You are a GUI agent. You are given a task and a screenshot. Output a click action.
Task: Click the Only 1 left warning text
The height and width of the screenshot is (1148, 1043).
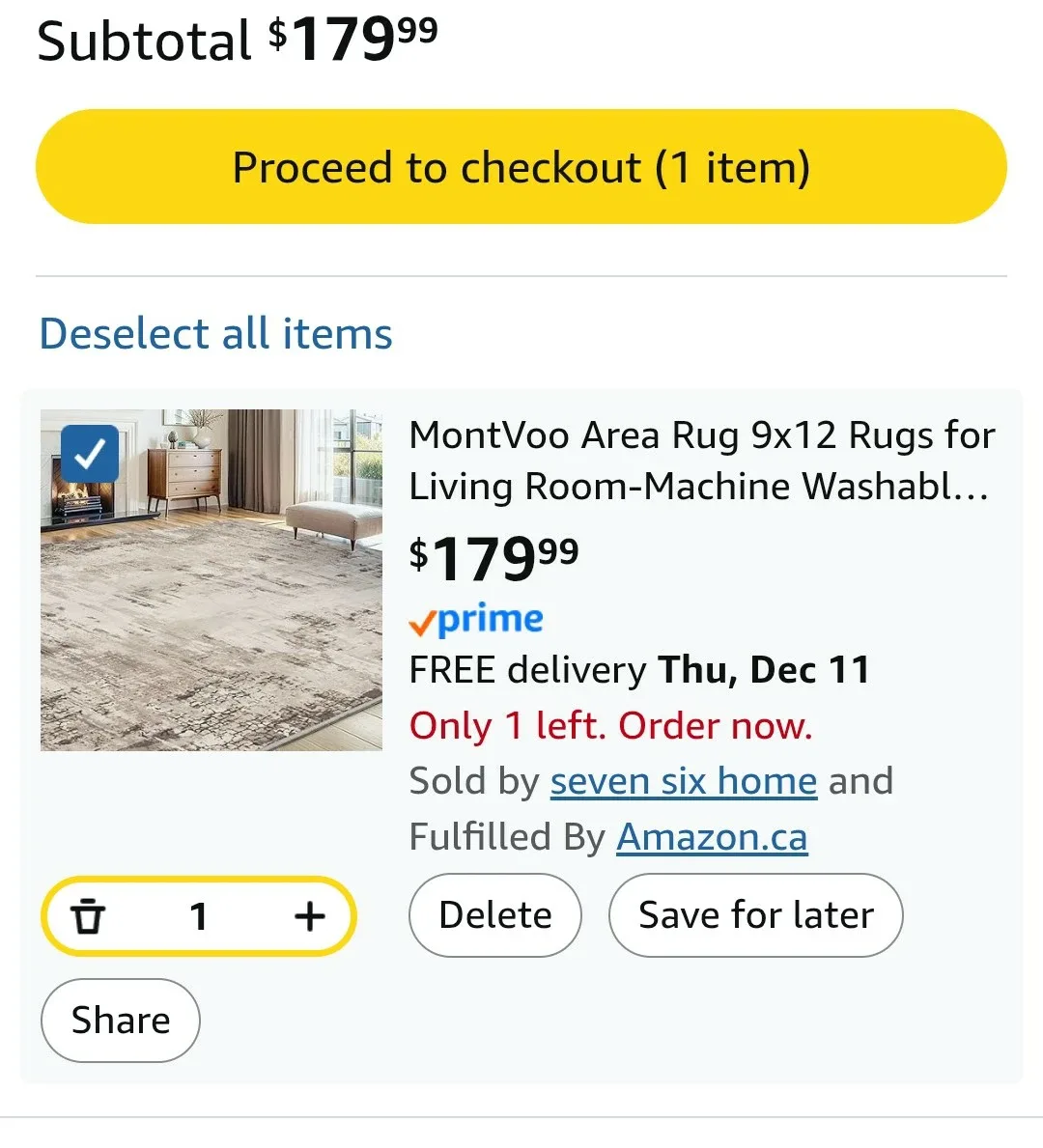(x=610, y=726)
